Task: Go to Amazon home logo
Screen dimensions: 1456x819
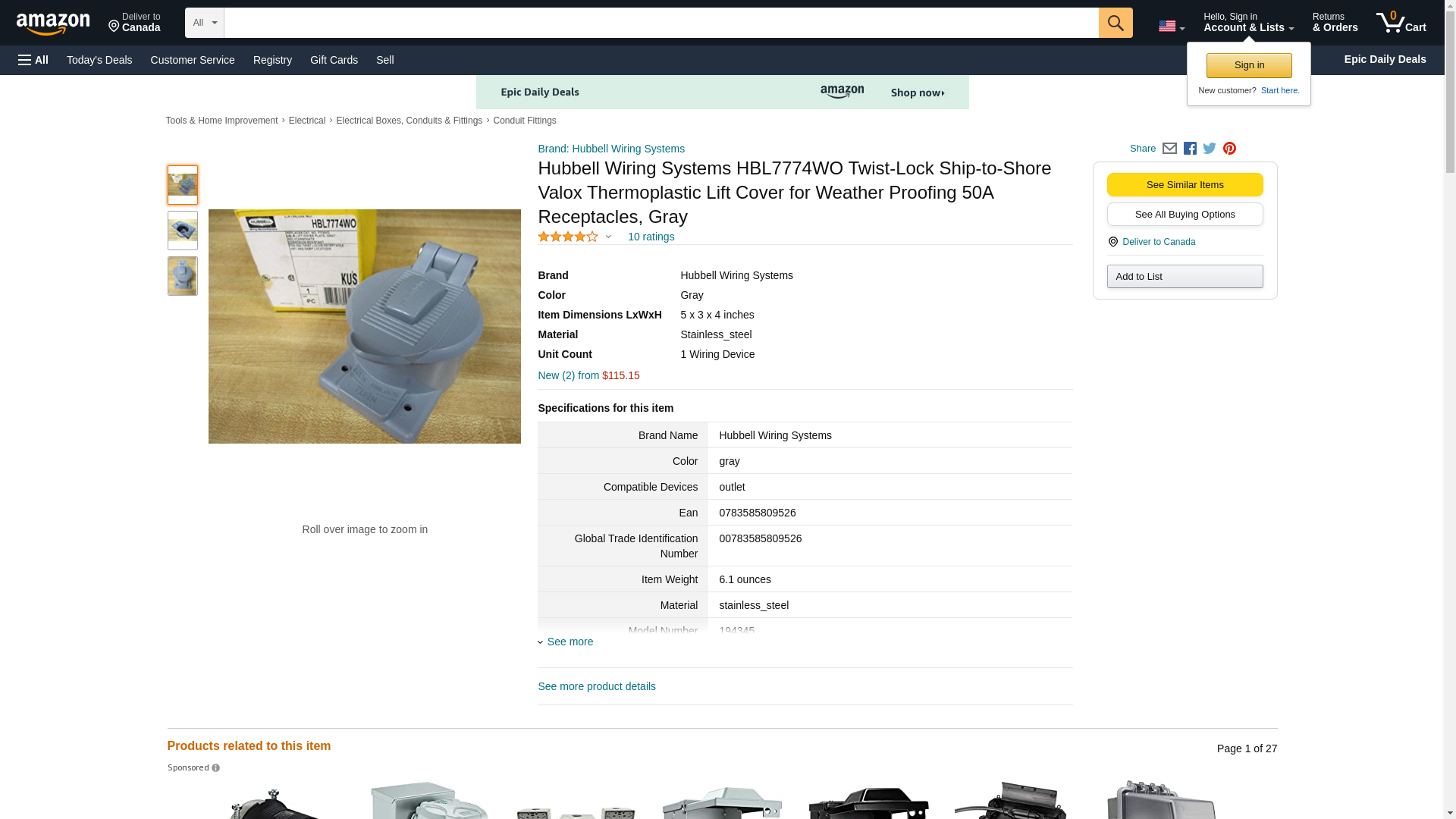Action: 53,24
